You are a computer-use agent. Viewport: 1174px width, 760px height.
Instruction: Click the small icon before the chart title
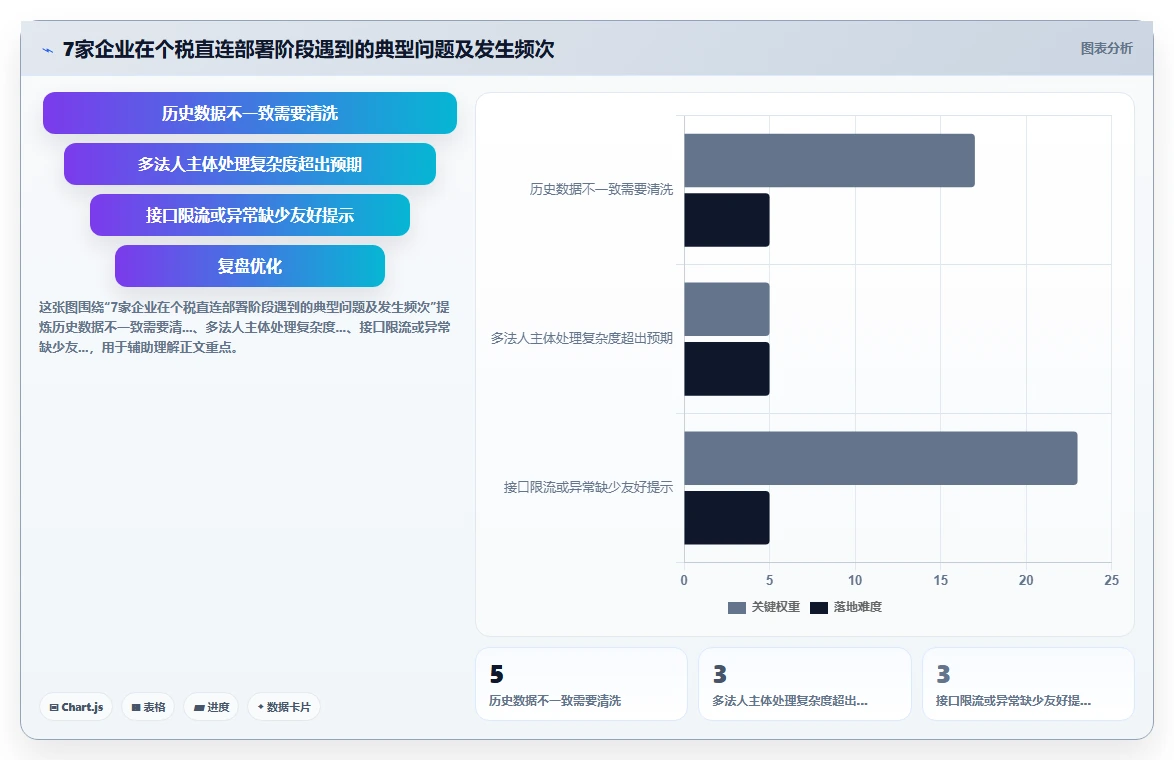tap(48, 50)
